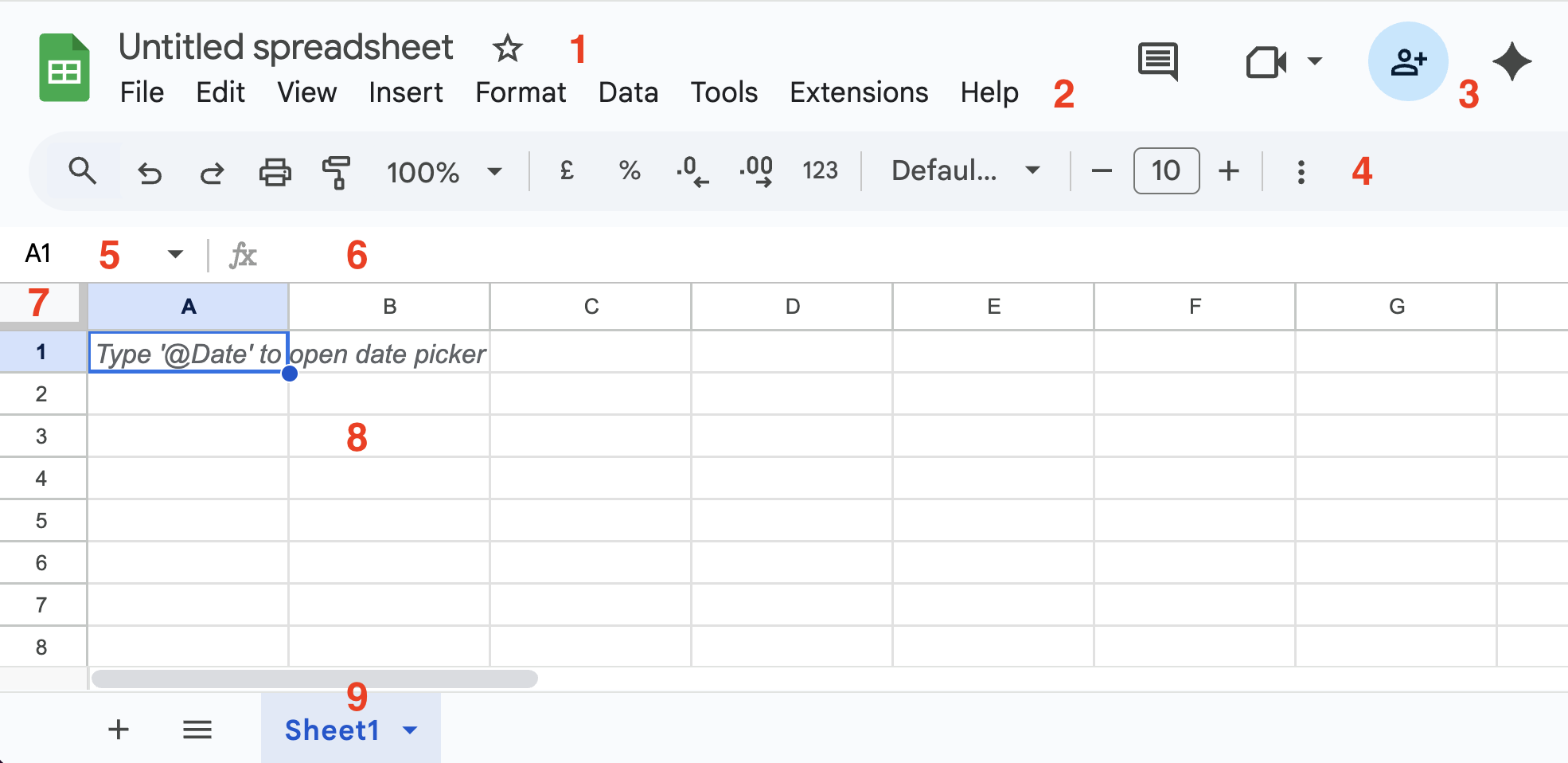Open the Data menu
This screenshot has width=1568, height=763.
[x=628, y=92]
